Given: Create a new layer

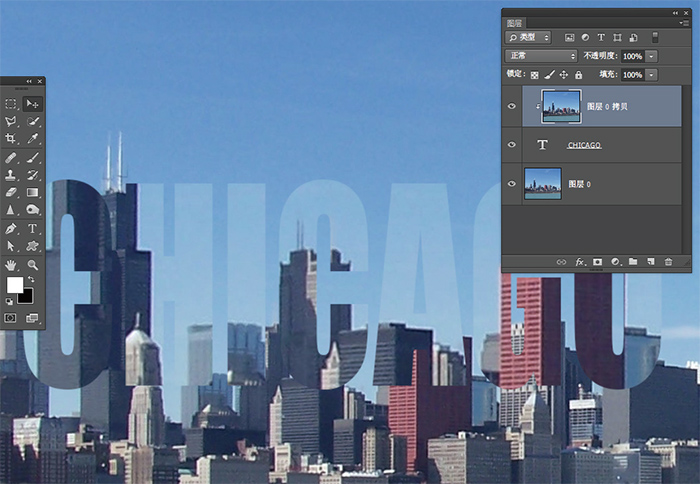Looking at the screenshot, I should pos(650,262).
